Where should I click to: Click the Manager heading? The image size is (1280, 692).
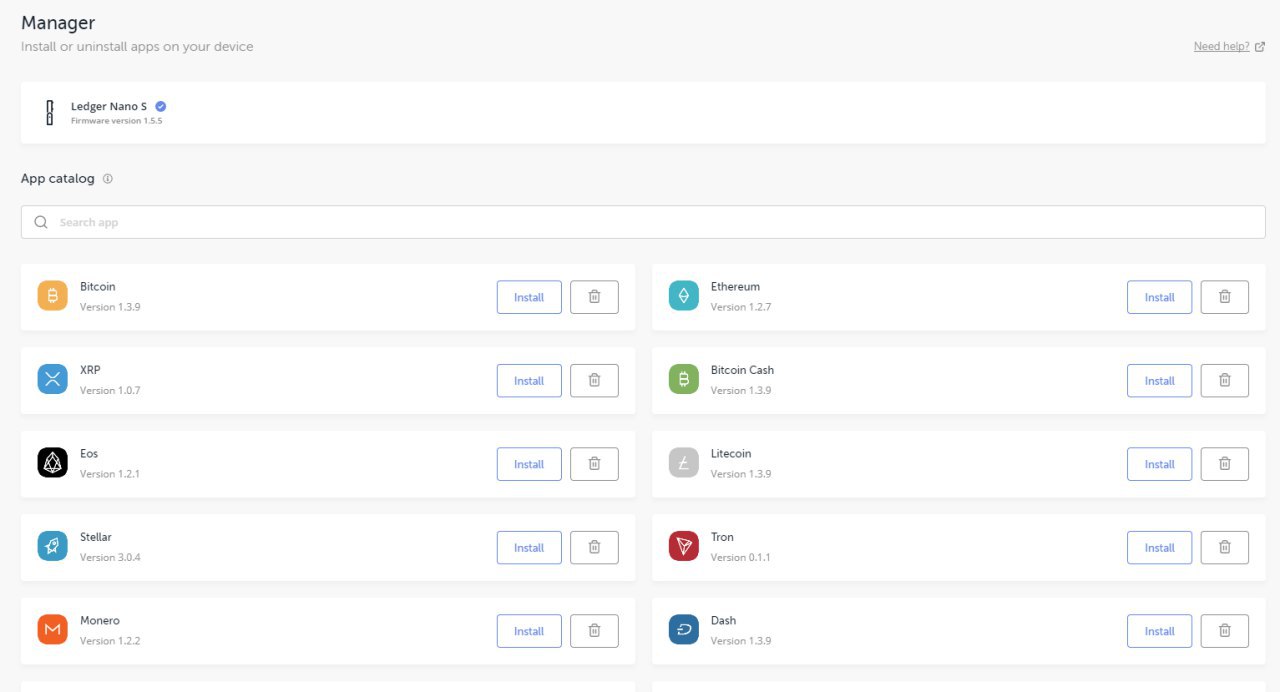[x=58, y=22]
